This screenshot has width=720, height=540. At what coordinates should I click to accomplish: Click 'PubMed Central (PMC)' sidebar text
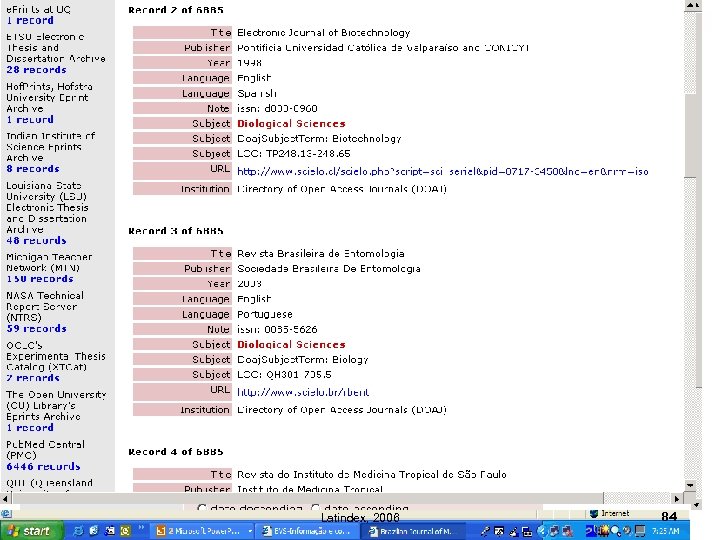(45, 450)
